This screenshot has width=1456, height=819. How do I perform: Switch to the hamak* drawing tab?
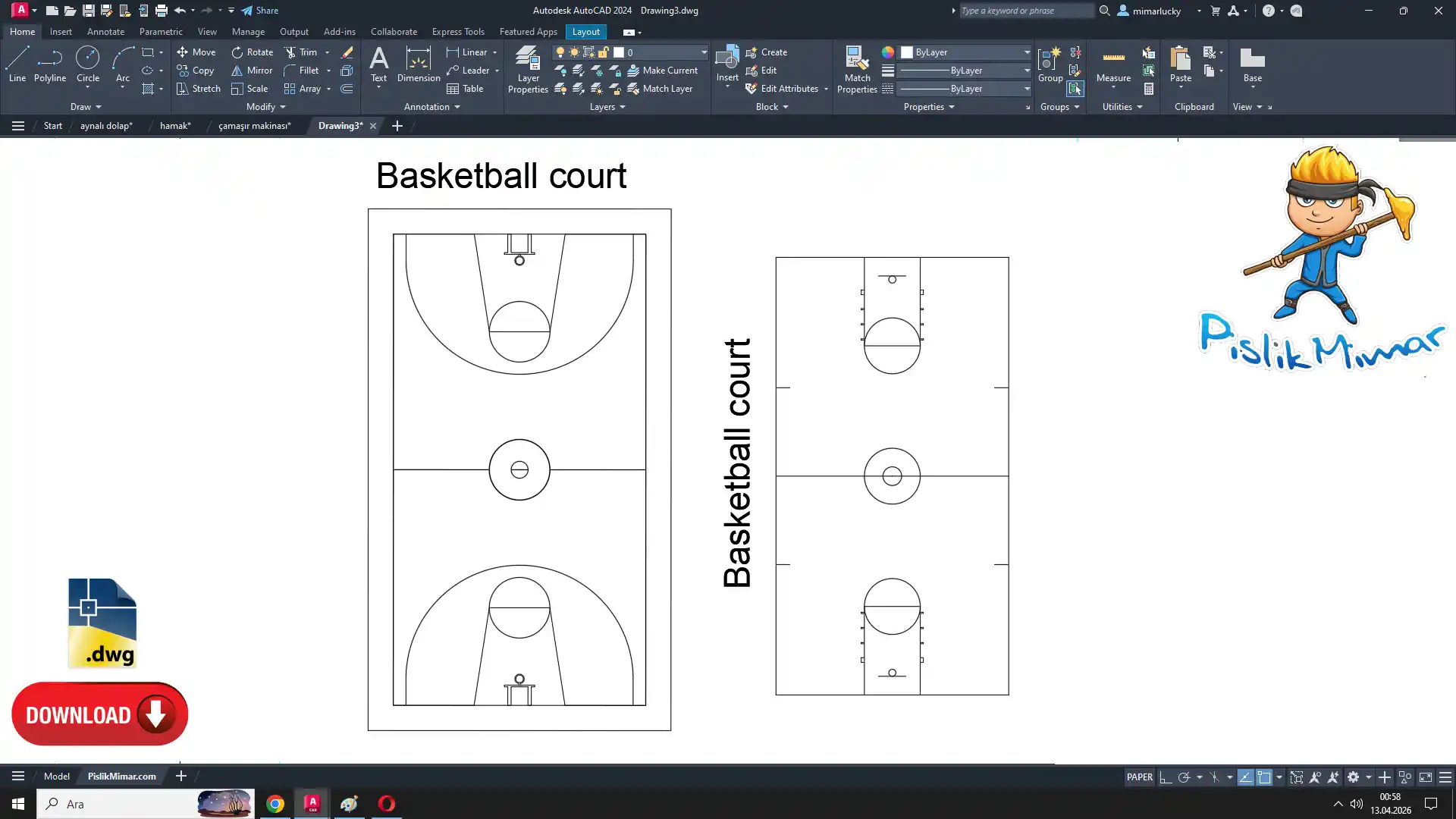pos(175,126)
